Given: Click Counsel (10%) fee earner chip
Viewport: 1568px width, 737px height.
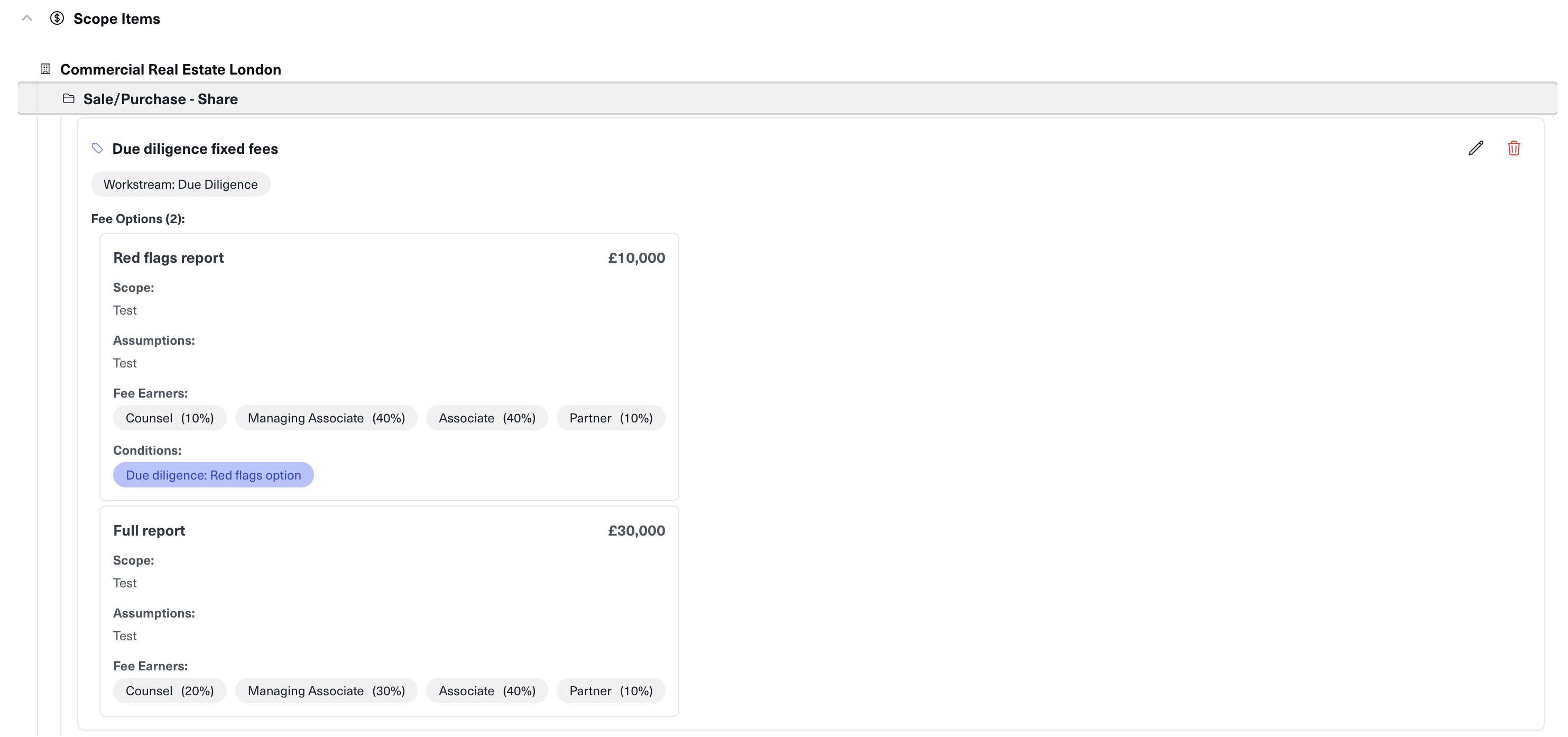Looking at the screenshot, I should click(x=169, y=418).
